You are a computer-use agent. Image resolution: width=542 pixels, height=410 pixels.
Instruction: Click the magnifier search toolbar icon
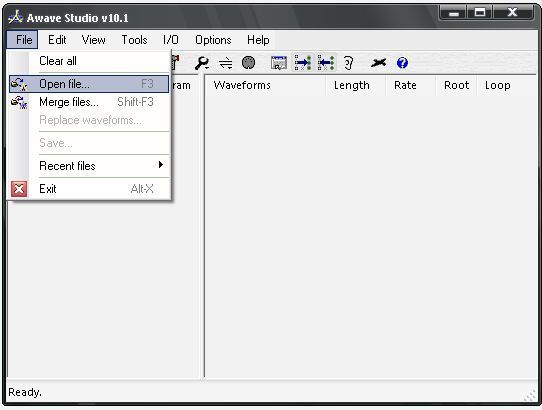point(202,63)
